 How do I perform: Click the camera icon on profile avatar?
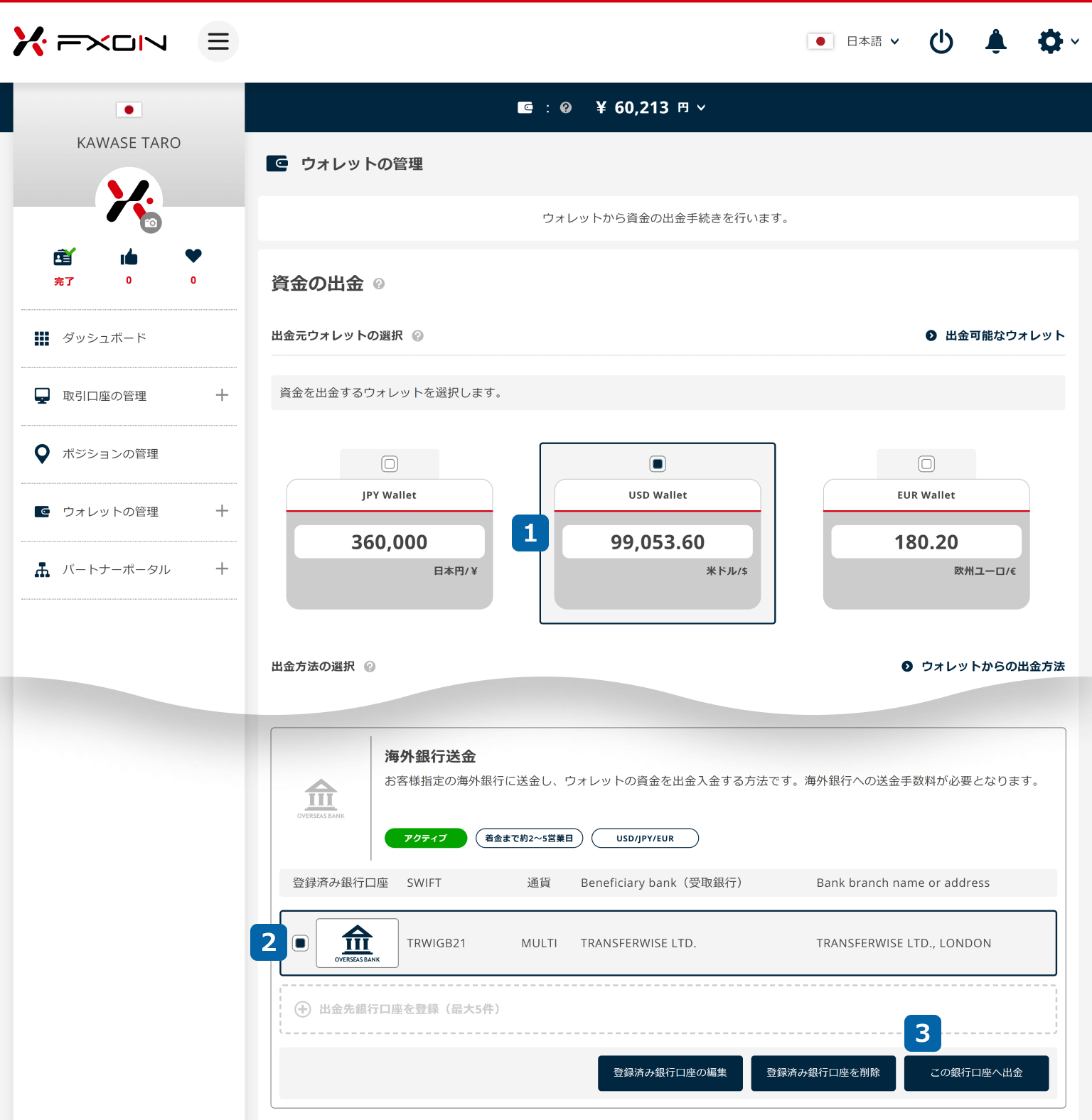click(x=151, y=222)
